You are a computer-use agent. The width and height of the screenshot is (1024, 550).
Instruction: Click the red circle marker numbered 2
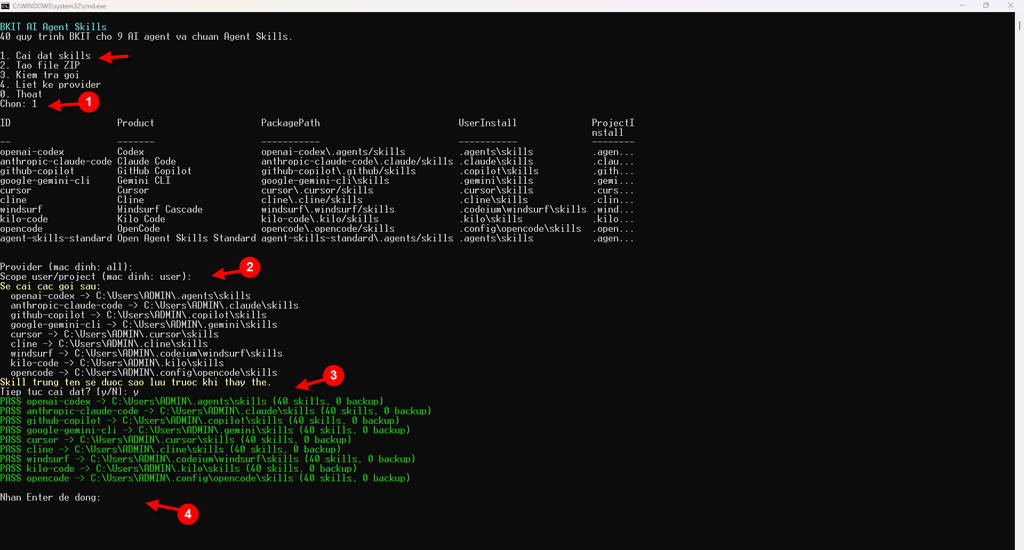[x=249, y=267]
